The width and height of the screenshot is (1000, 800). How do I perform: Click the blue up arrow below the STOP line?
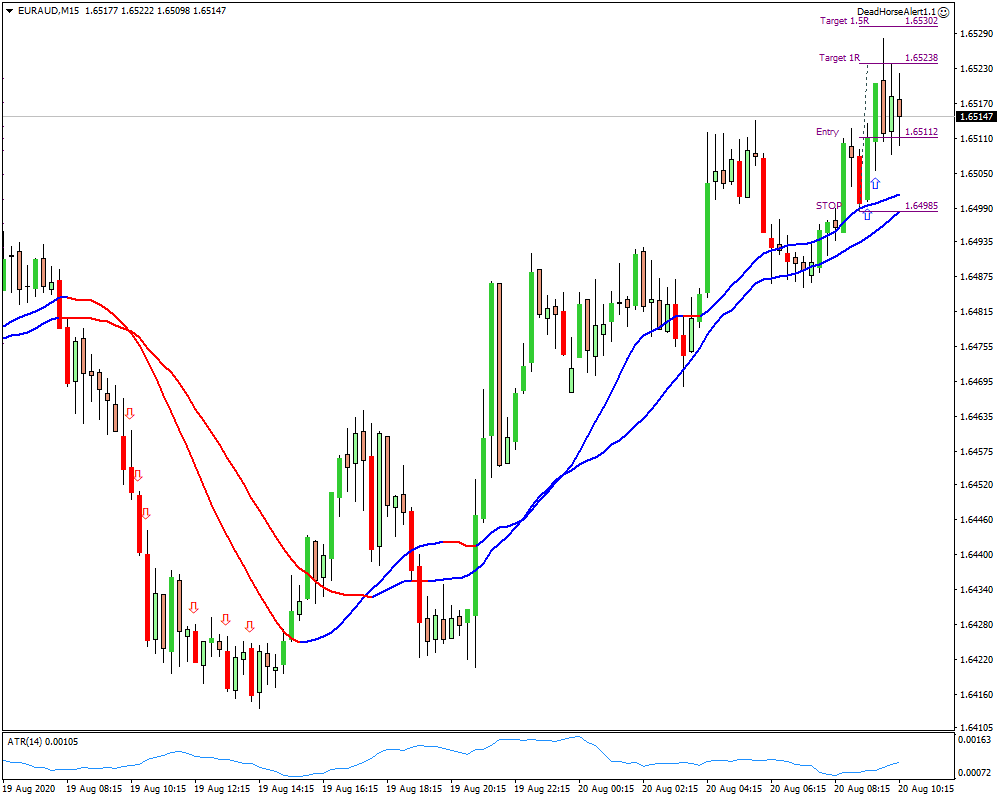pos(867,215)
